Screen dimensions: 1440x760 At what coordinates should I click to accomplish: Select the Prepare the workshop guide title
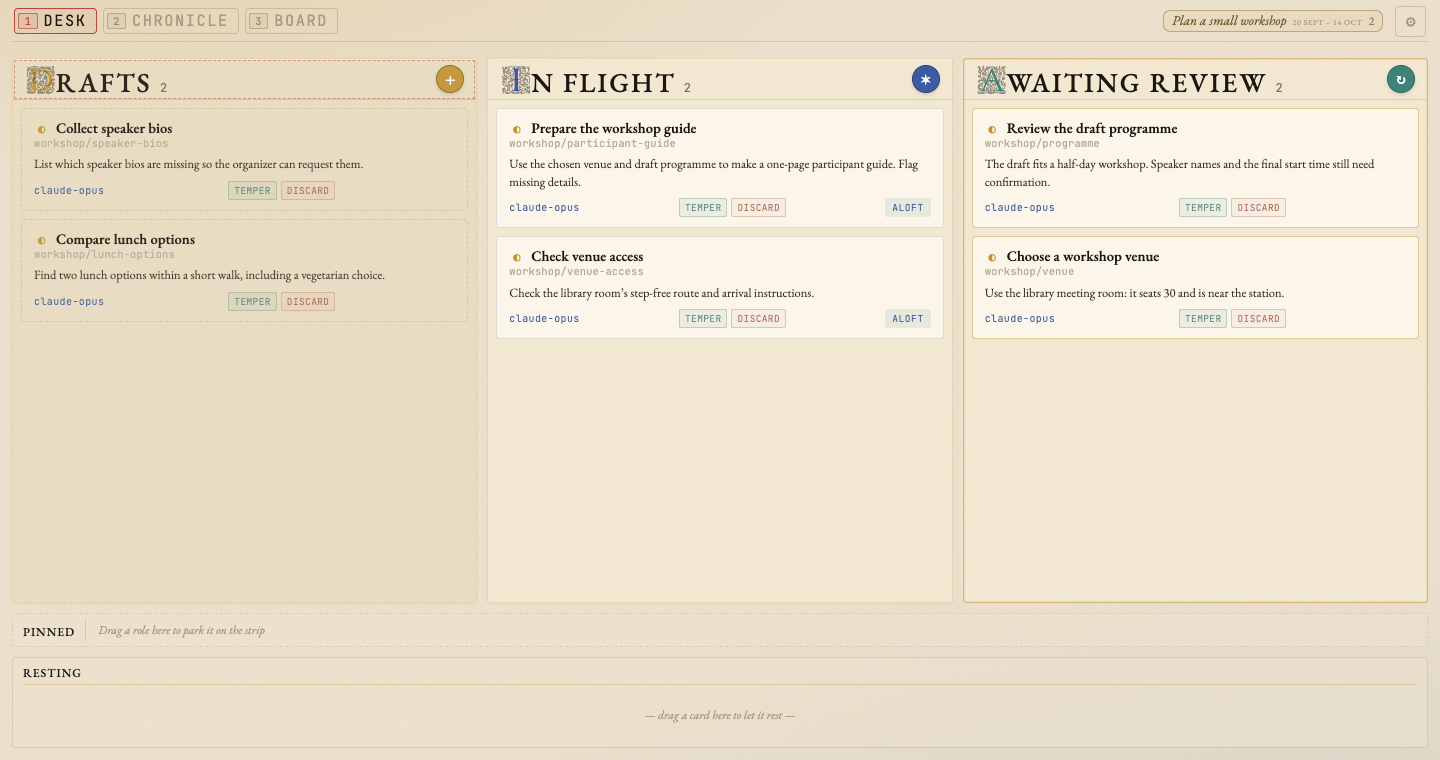(x=614, y=129)
